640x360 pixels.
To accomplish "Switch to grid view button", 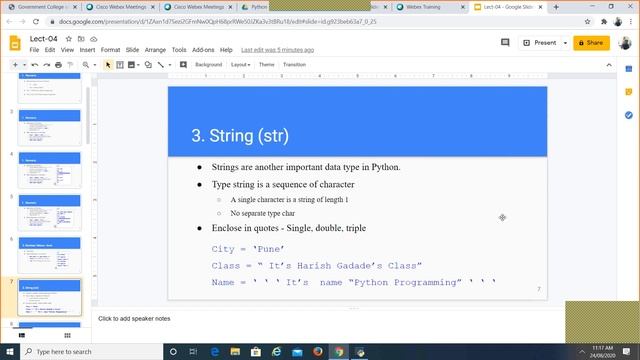I will [67, 336].
